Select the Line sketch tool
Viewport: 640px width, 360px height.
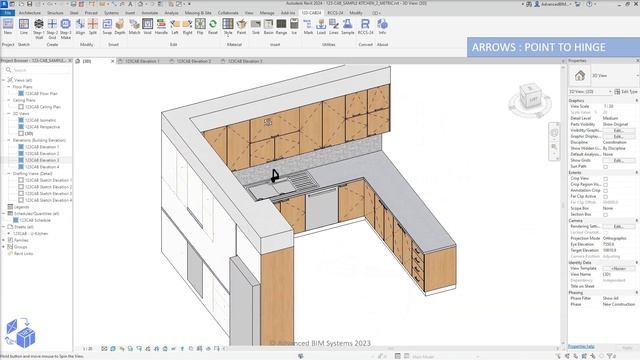point(24,27)
